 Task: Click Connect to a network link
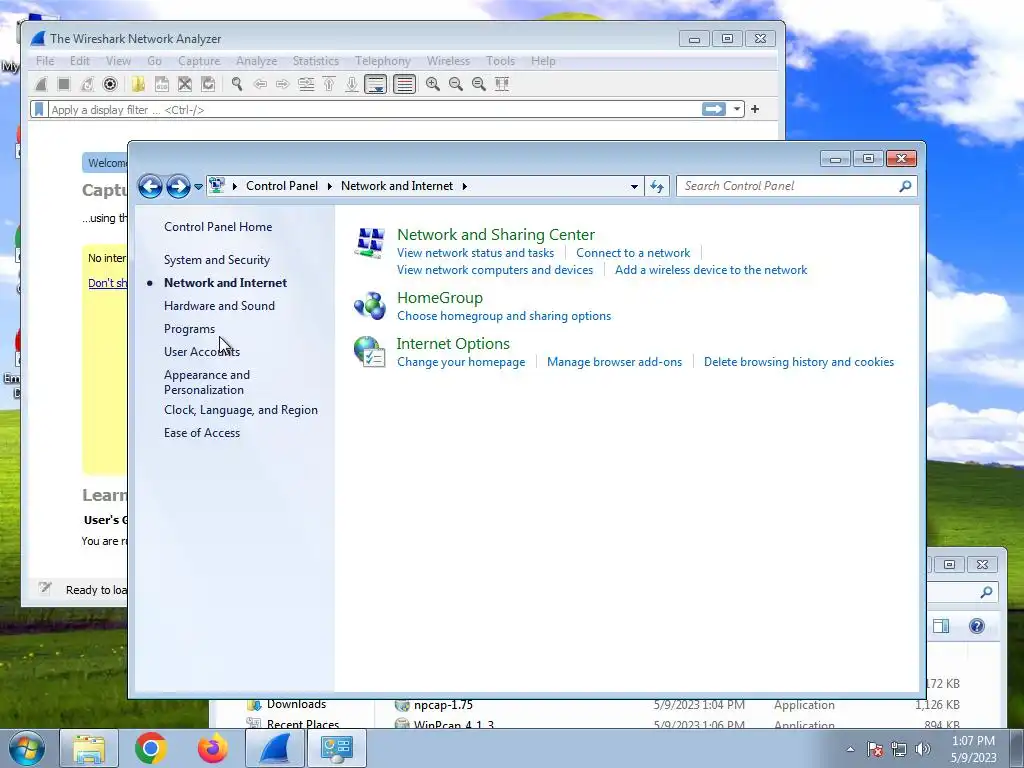click(633, 253)
